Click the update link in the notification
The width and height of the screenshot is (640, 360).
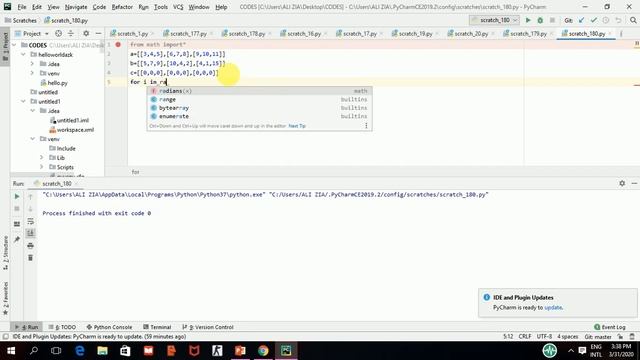coord(553,307)
